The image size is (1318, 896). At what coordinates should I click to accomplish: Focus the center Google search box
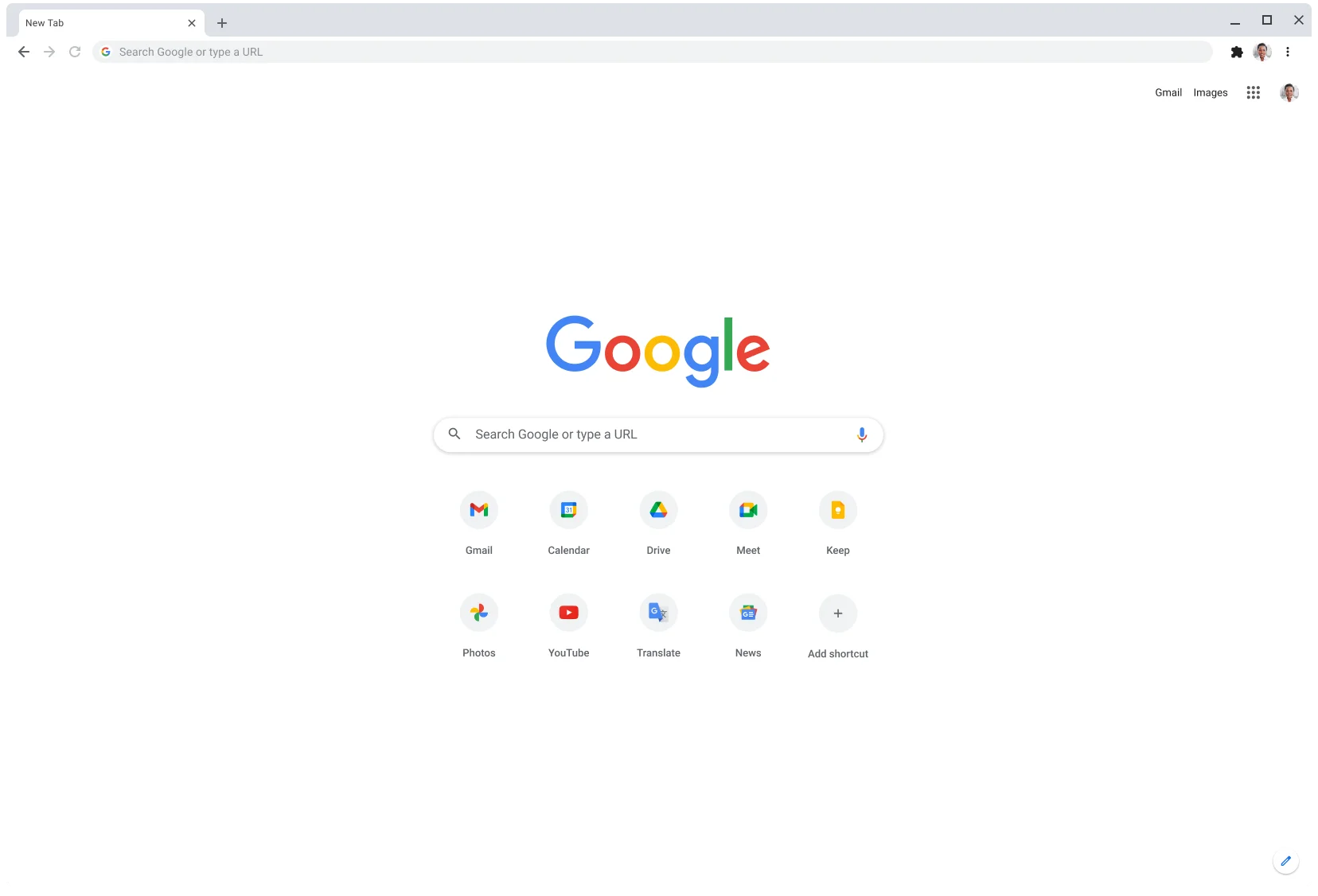pyautogui.click(x=653, y=434)
